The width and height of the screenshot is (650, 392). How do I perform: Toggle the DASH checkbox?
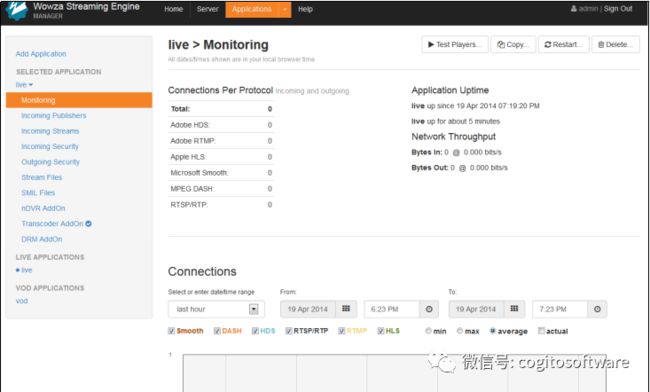pos(217,331)
